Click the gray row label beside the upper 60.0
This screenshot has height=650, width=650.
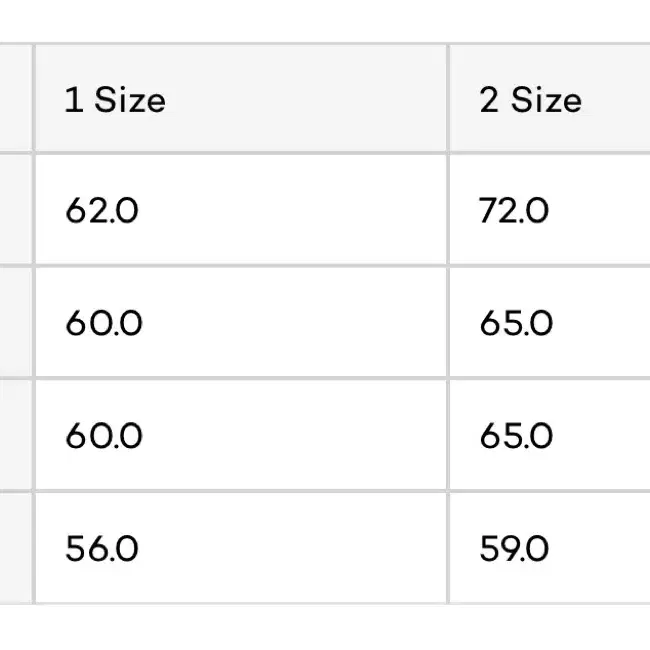click(x=16, y=323)
